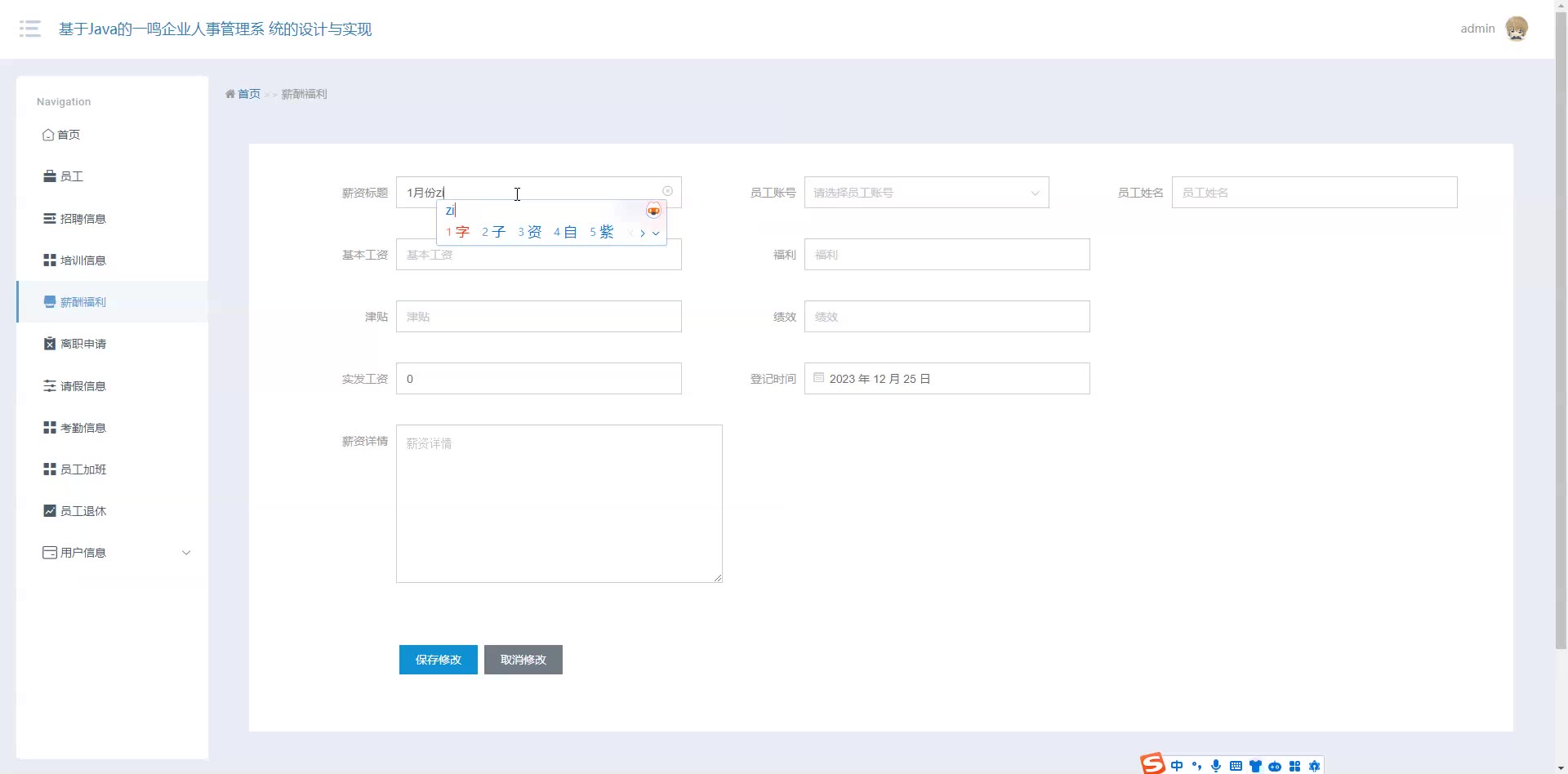Select candidate 3 资
Screen dimensions: 1568x774
coord(529,233)
